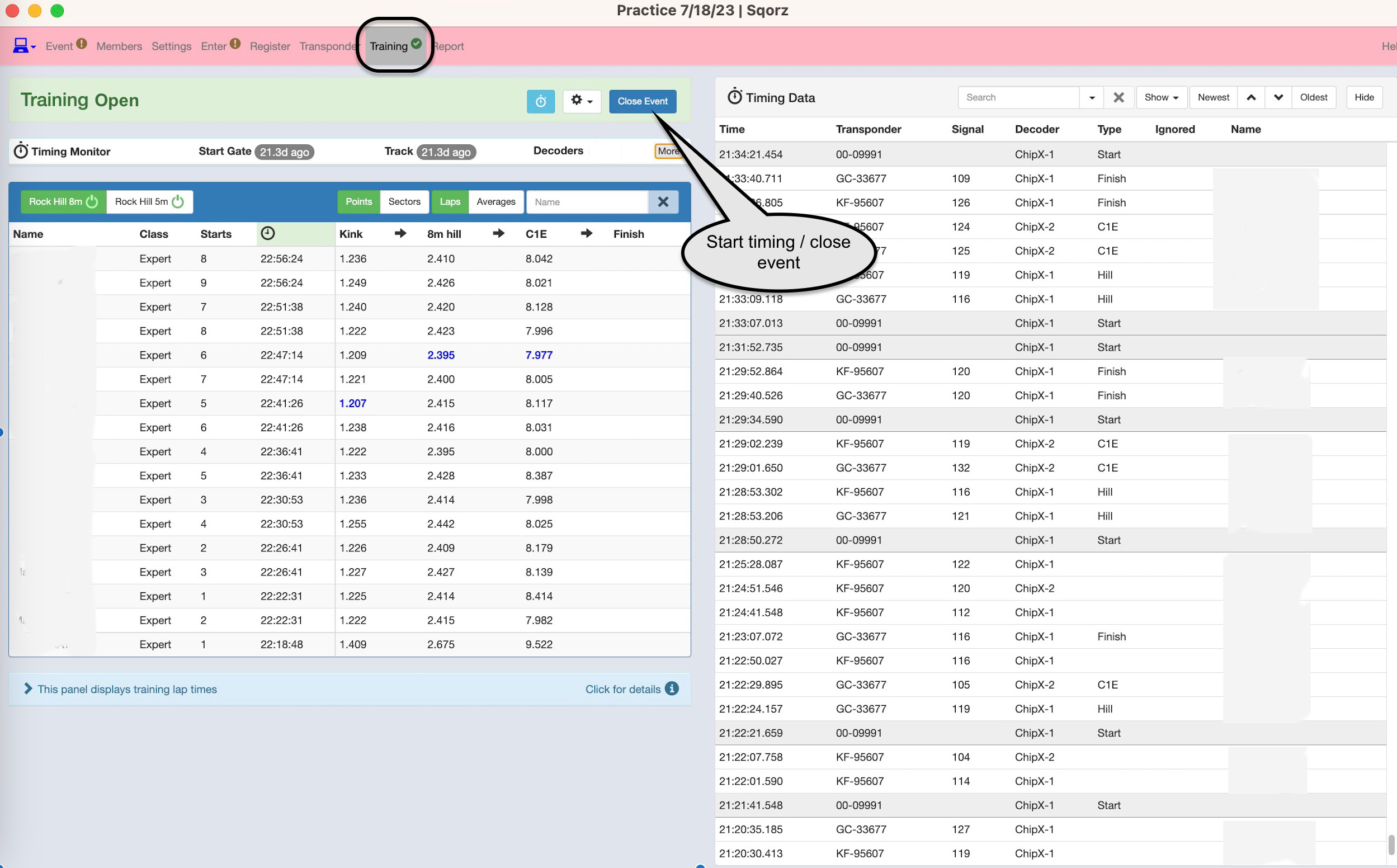The width and height of the screenshot is (1397, 868).
Task: Click the Event tab warning icon
Action: 82,44
